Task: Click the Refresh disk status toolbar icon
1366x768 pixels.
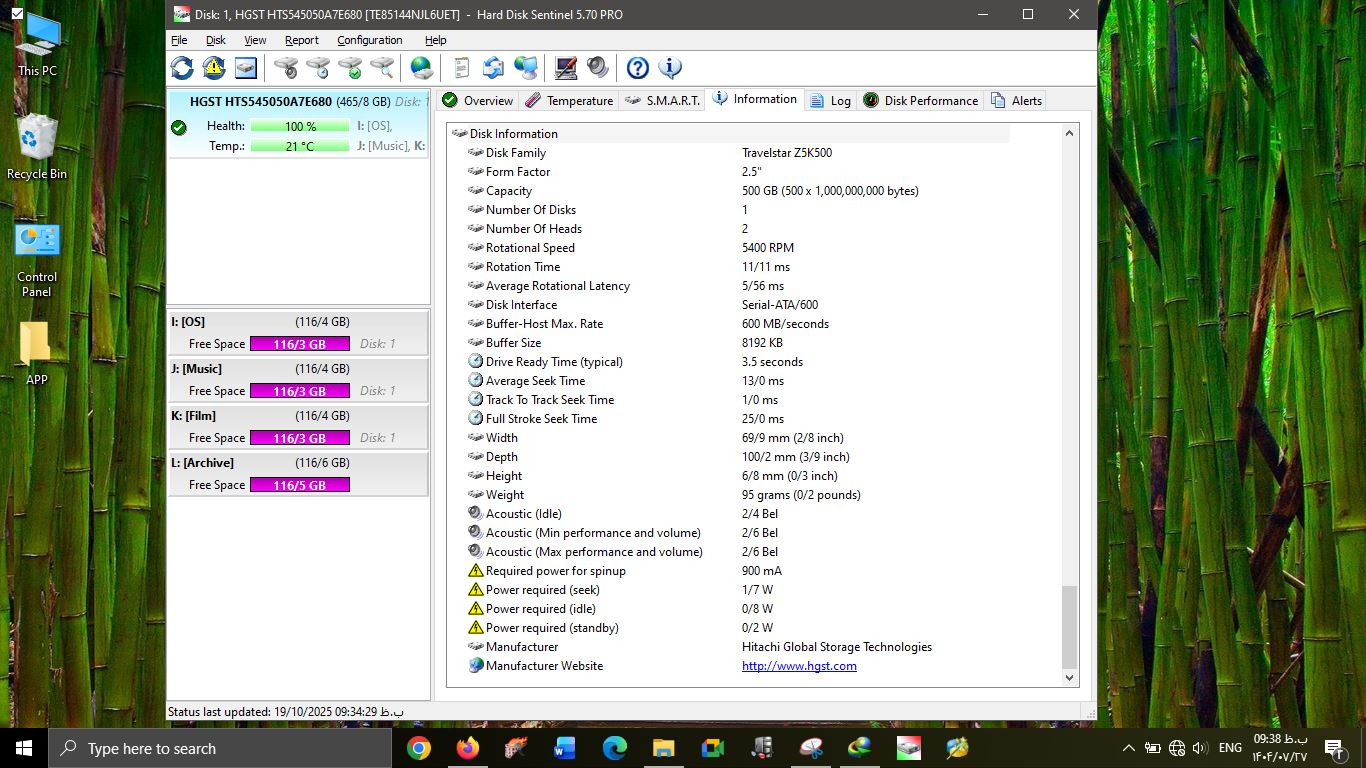Action: point(182,68)
